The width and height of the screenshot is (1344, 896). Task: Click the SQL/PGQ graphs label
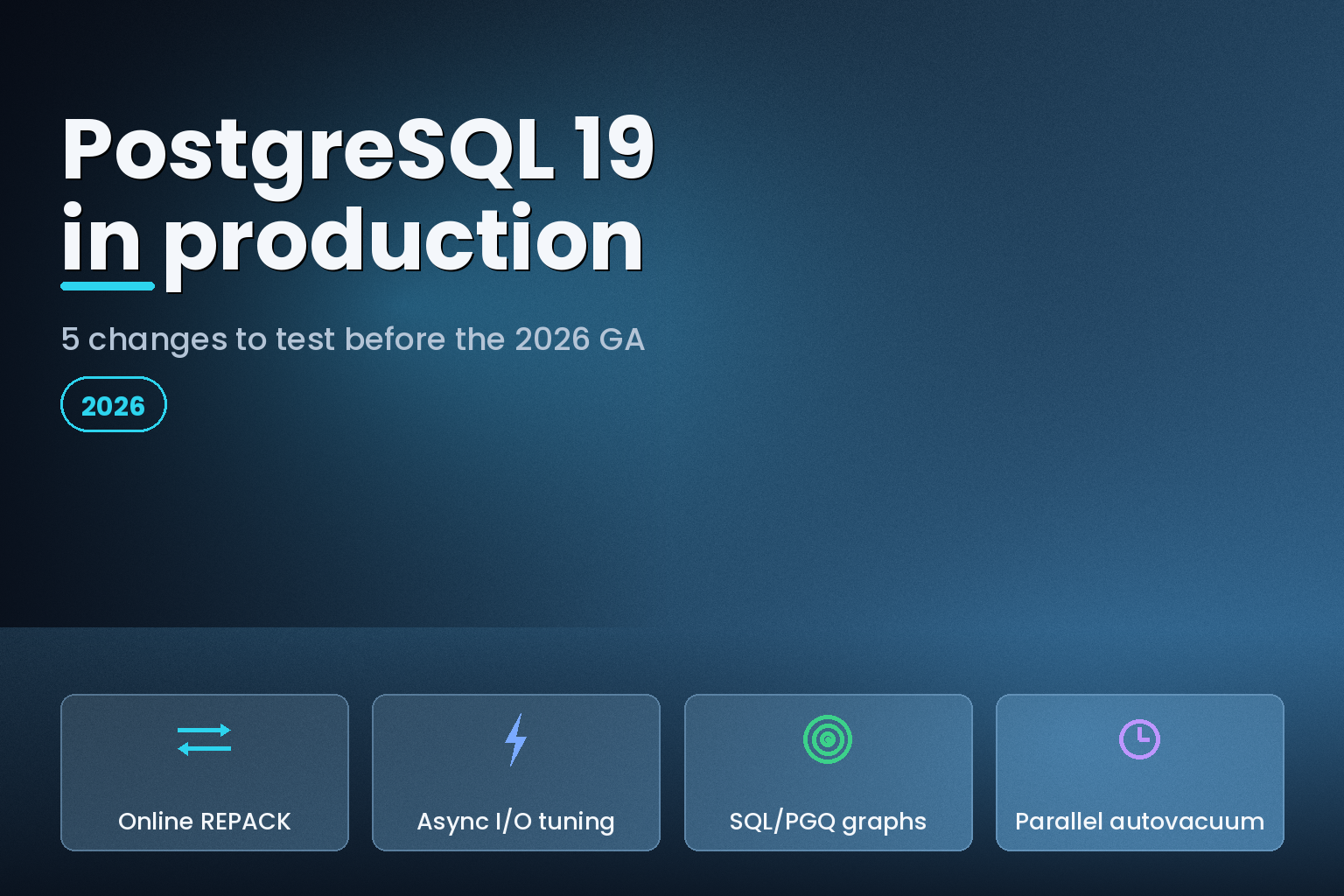[x=828, y=821]
